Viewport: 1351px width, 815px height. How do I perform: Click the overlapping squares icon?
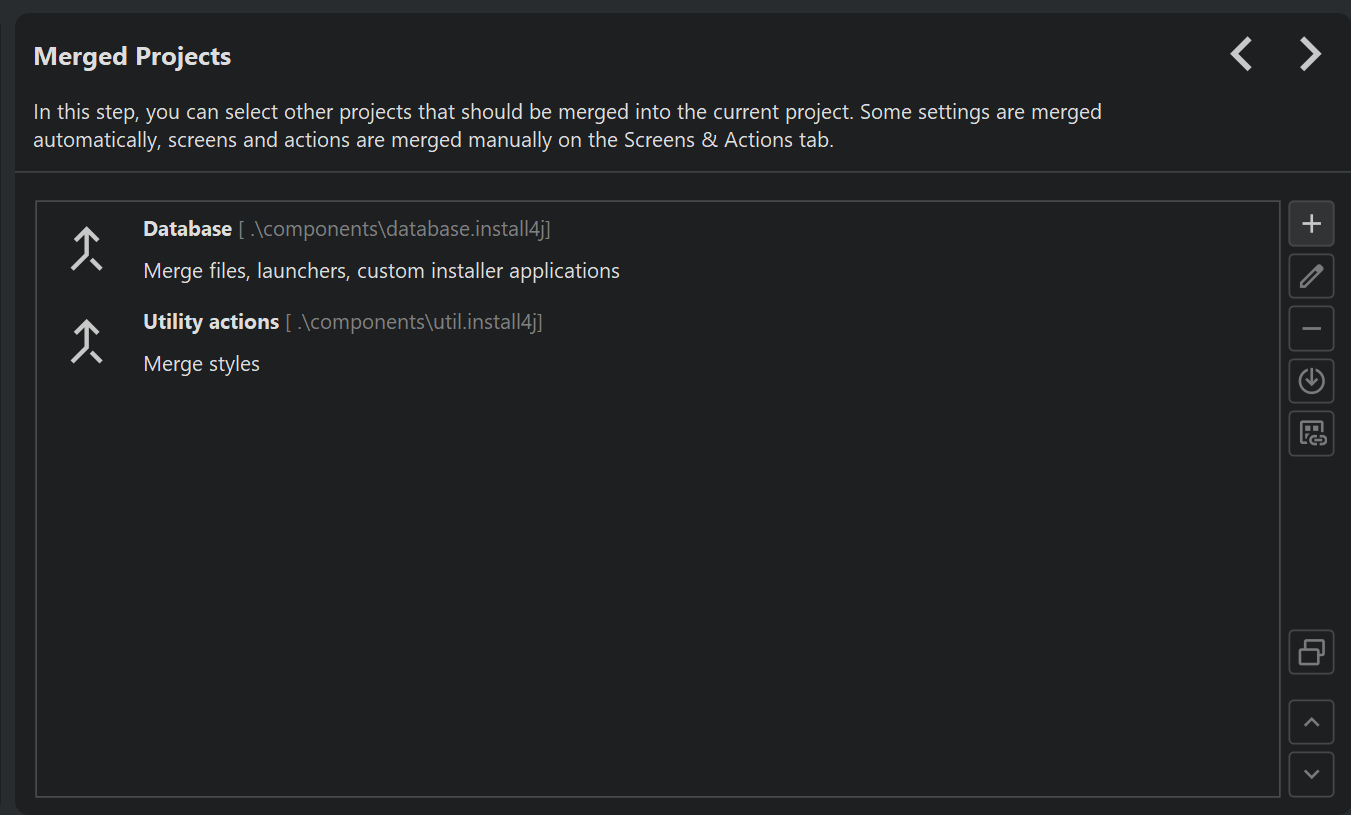tap(1311, 652)
